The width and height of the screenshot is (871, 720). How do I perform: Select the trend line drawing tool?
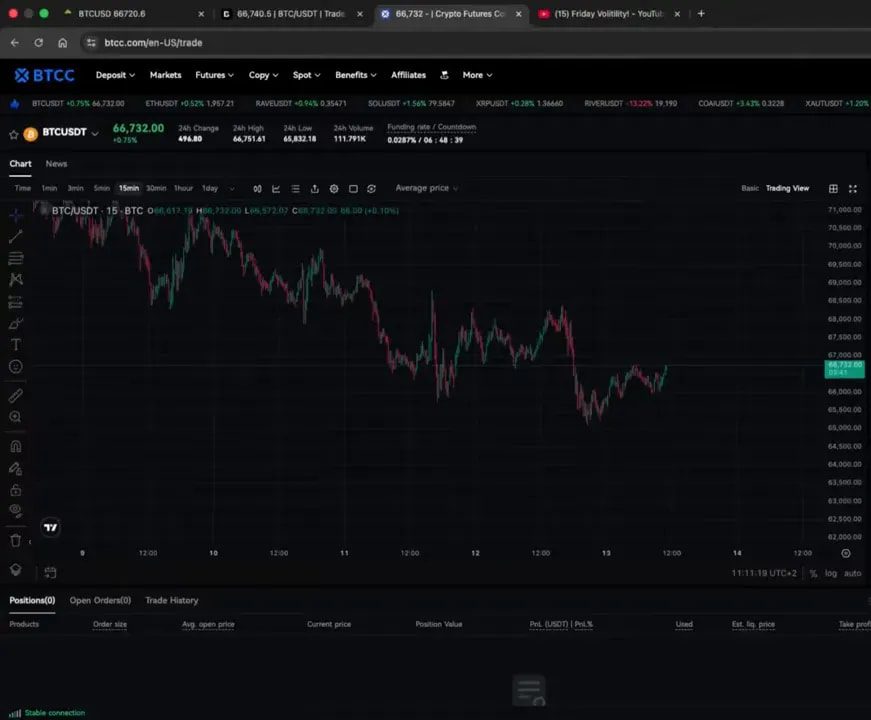(16, 236)
